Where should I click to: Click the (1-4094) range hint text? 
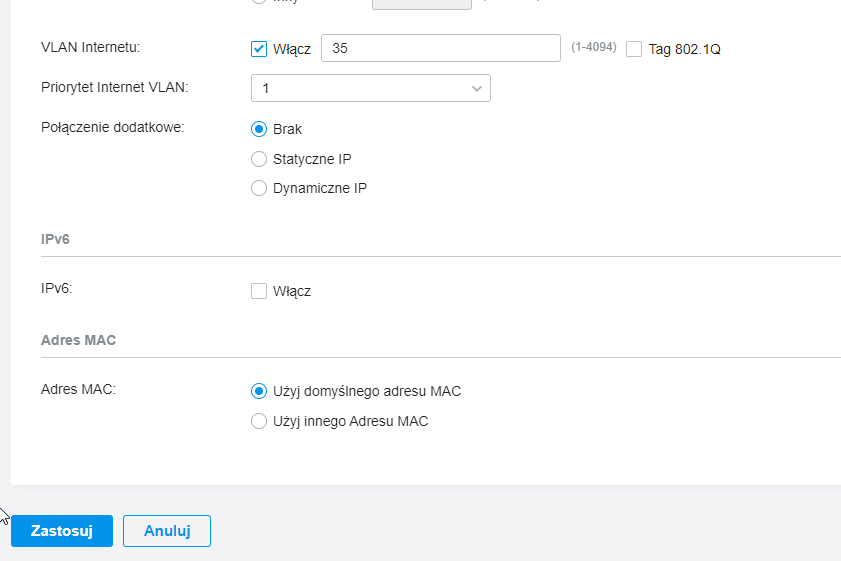point(593,48)
